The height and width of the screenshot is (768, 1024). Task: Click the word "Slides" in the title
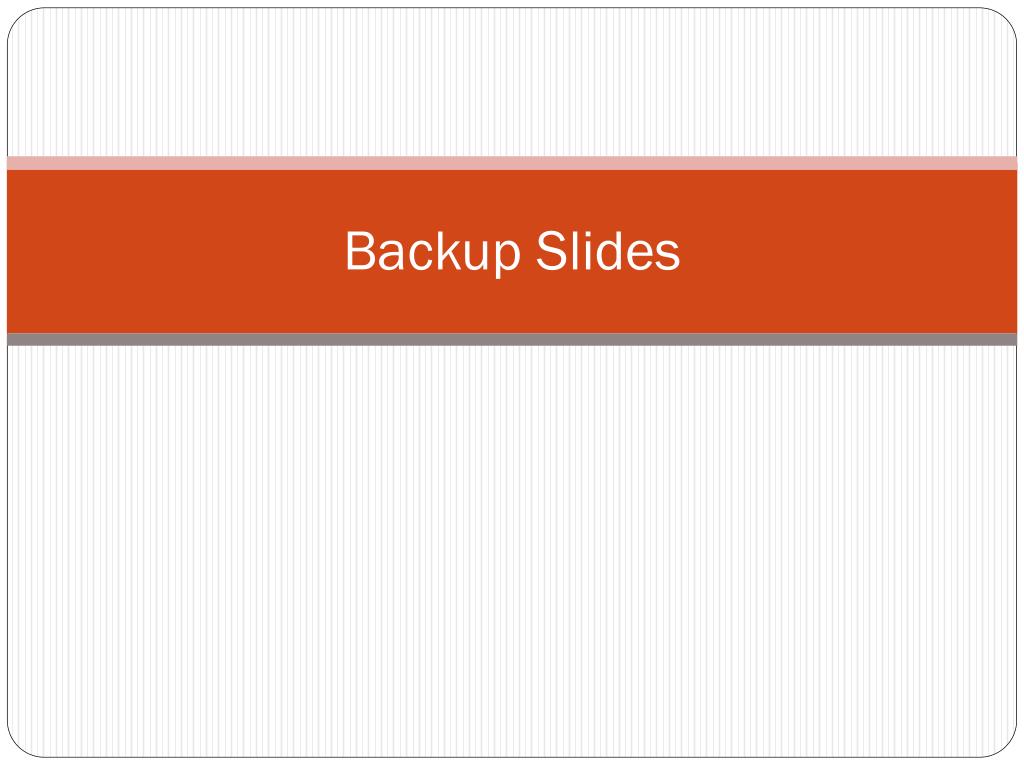[x=608, y=251]
